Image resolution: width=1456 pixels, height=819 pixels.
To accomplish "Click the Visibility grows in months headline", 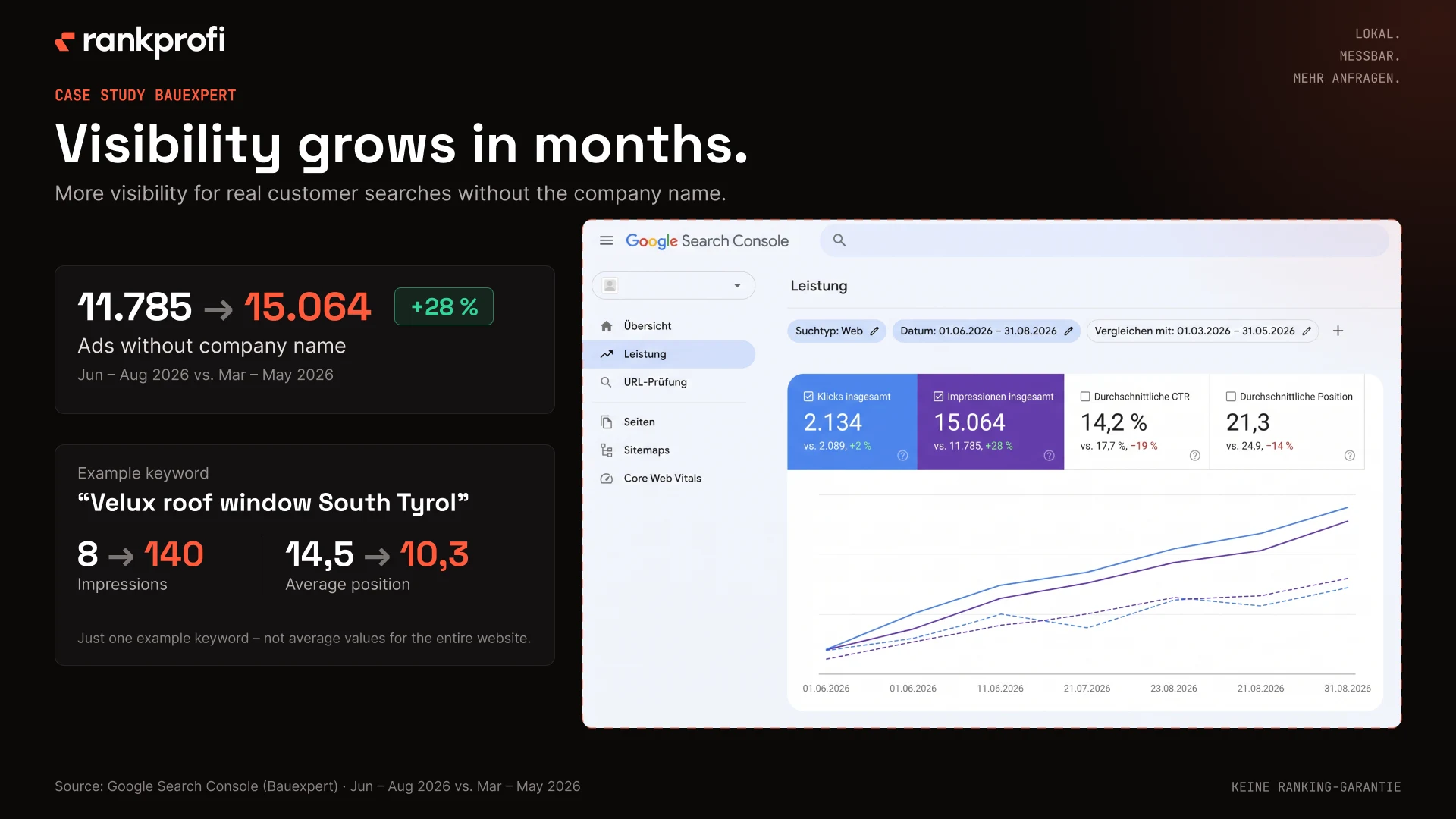I will point(402,145).
